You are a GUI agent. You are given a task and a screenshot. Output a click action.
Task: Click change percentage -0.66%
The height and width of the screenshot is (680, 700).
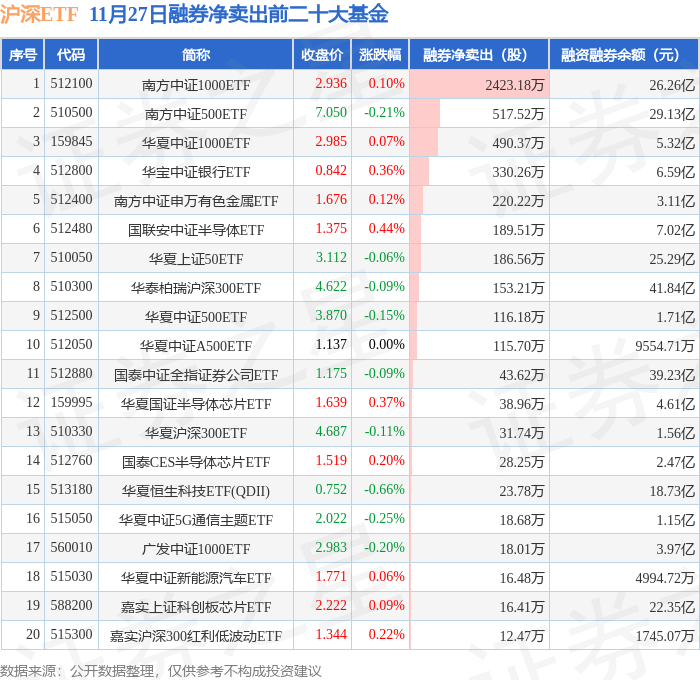(x=384, y=489)
